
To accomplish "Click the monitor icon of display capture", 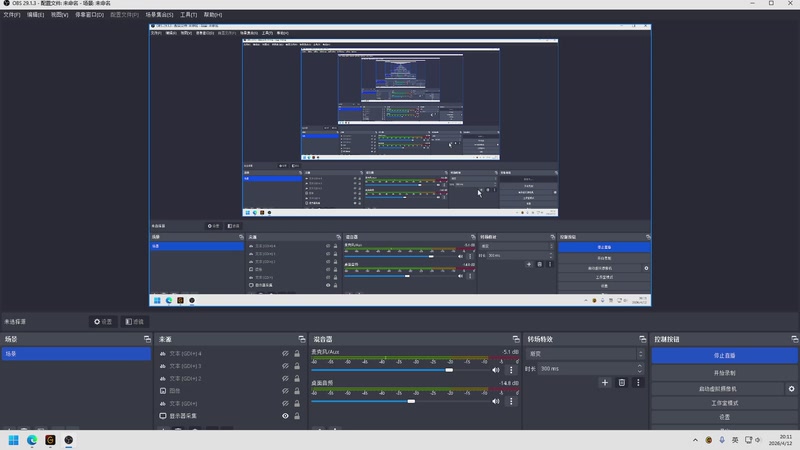I will [x=163, y=416].
